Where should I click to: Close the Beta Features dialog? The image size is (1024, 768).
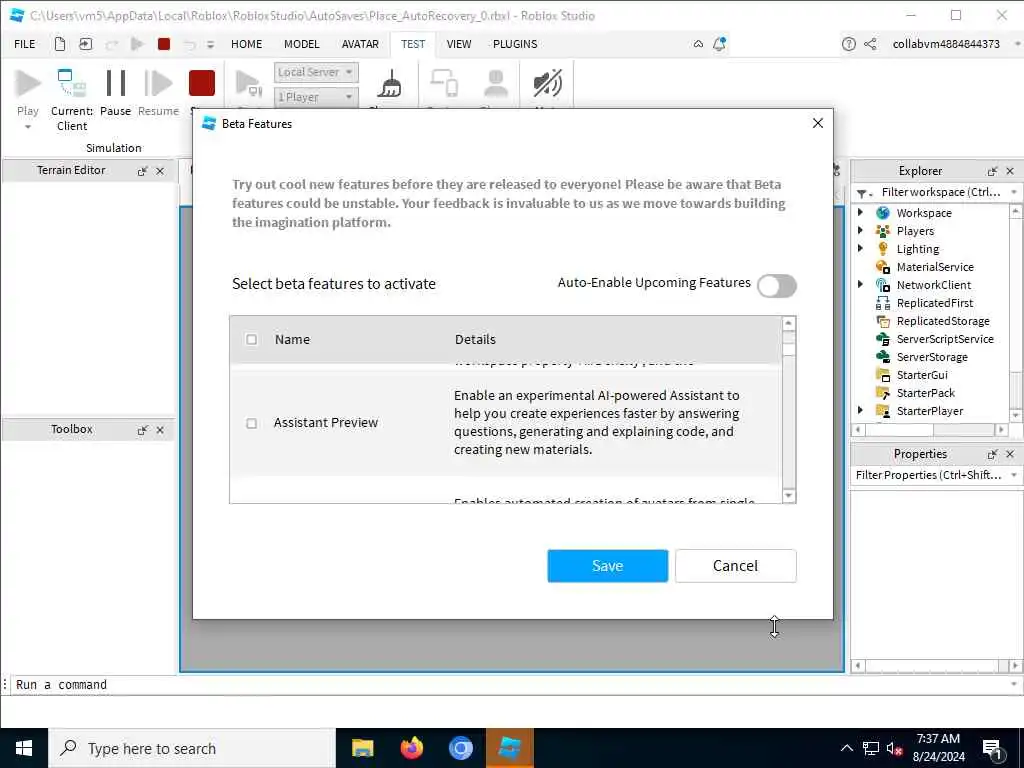point(818,123)
